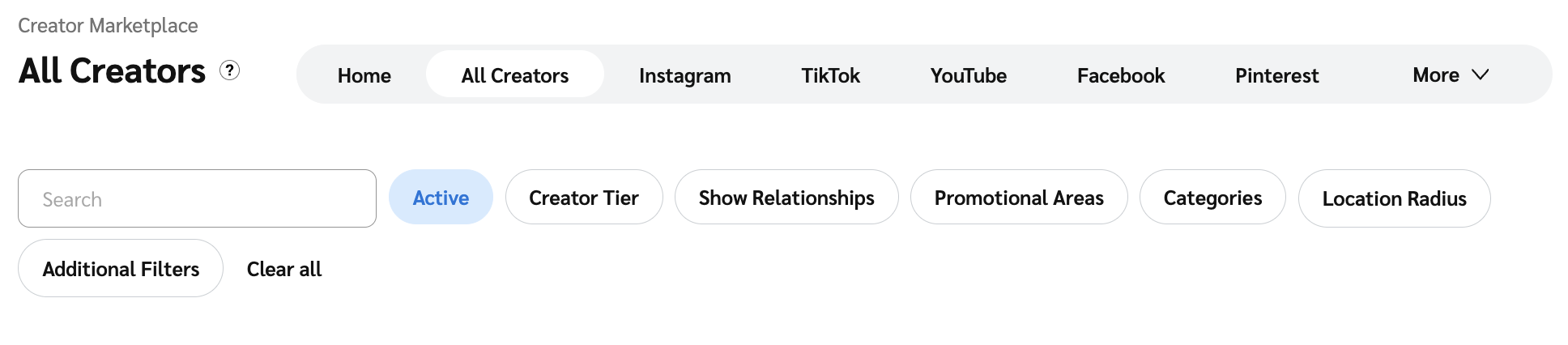
Task: Open the YouTube tab
Action: (x=968, y=75)
